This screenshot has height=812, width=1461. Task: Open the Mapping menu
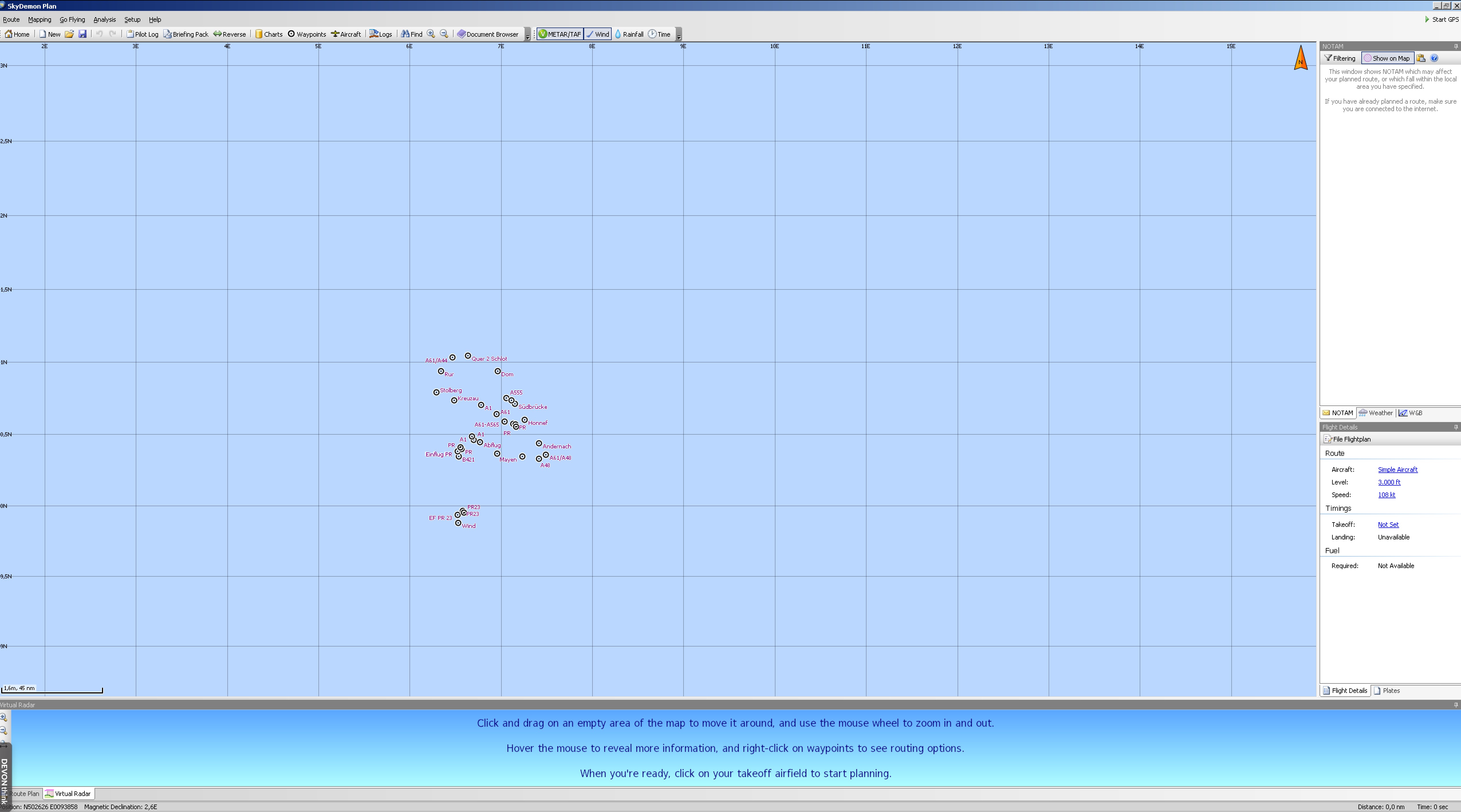[x=40, y=19]
